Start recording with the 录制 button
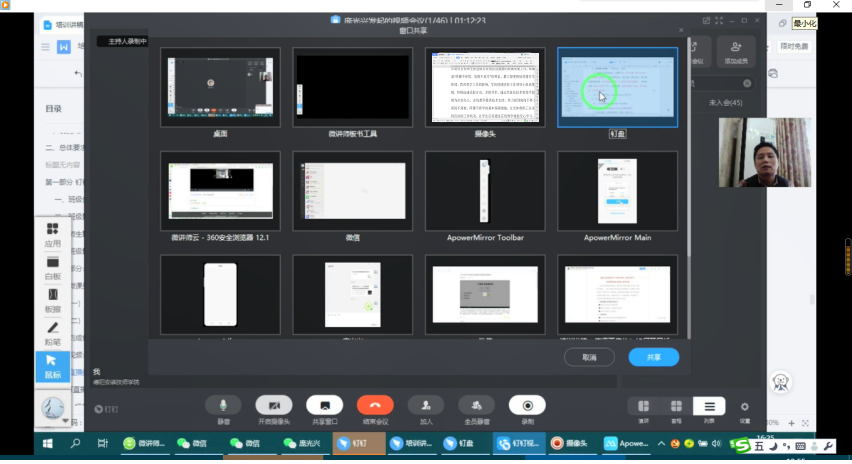 click(x=527, y=405)
